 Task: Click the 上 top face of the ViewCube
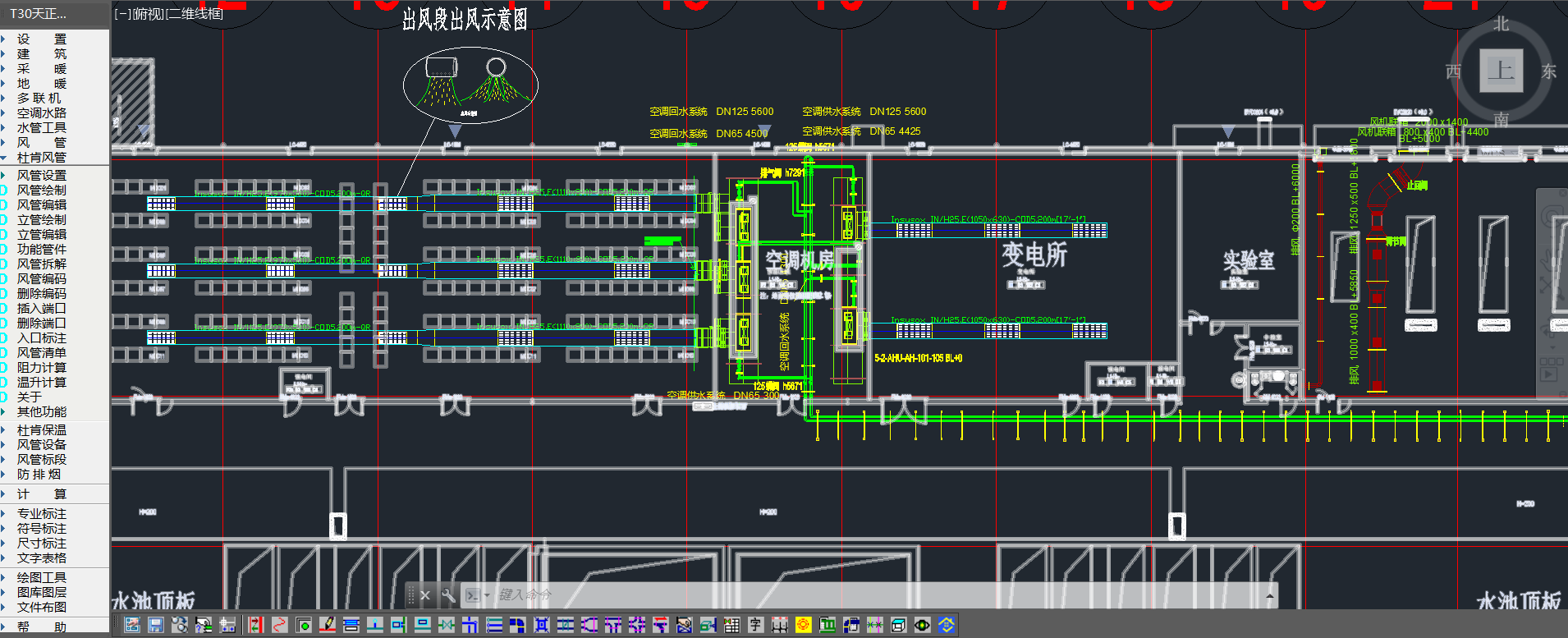click(x=1501, y=71)
